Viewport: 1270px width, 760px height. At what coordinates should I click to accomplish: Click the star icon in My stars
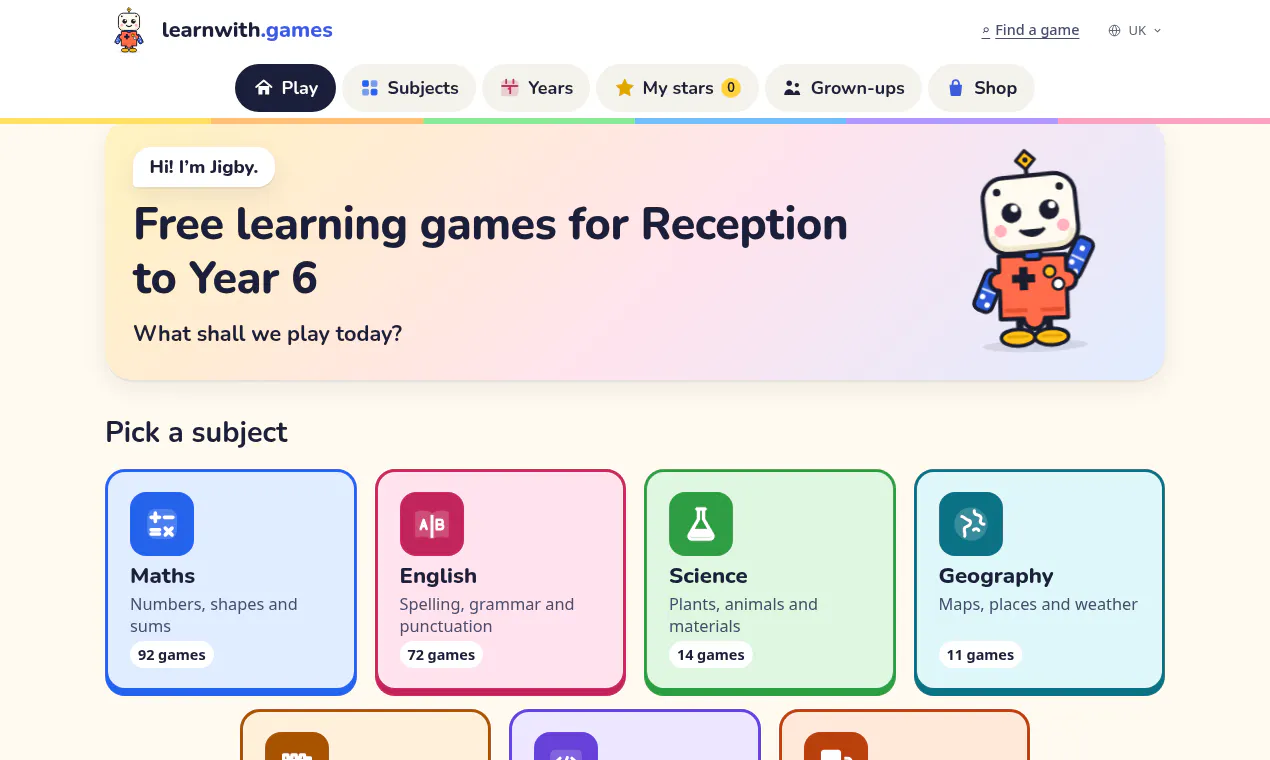click(x=625, y=88)
